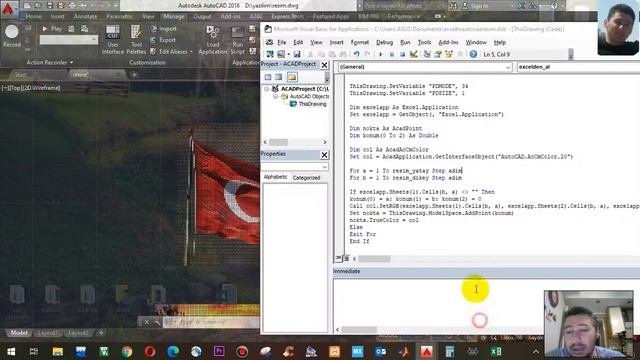This screenshot has height=360, width=640.
Task: Open the User Interface CUI tool
Action: click(x=113, y=40)
